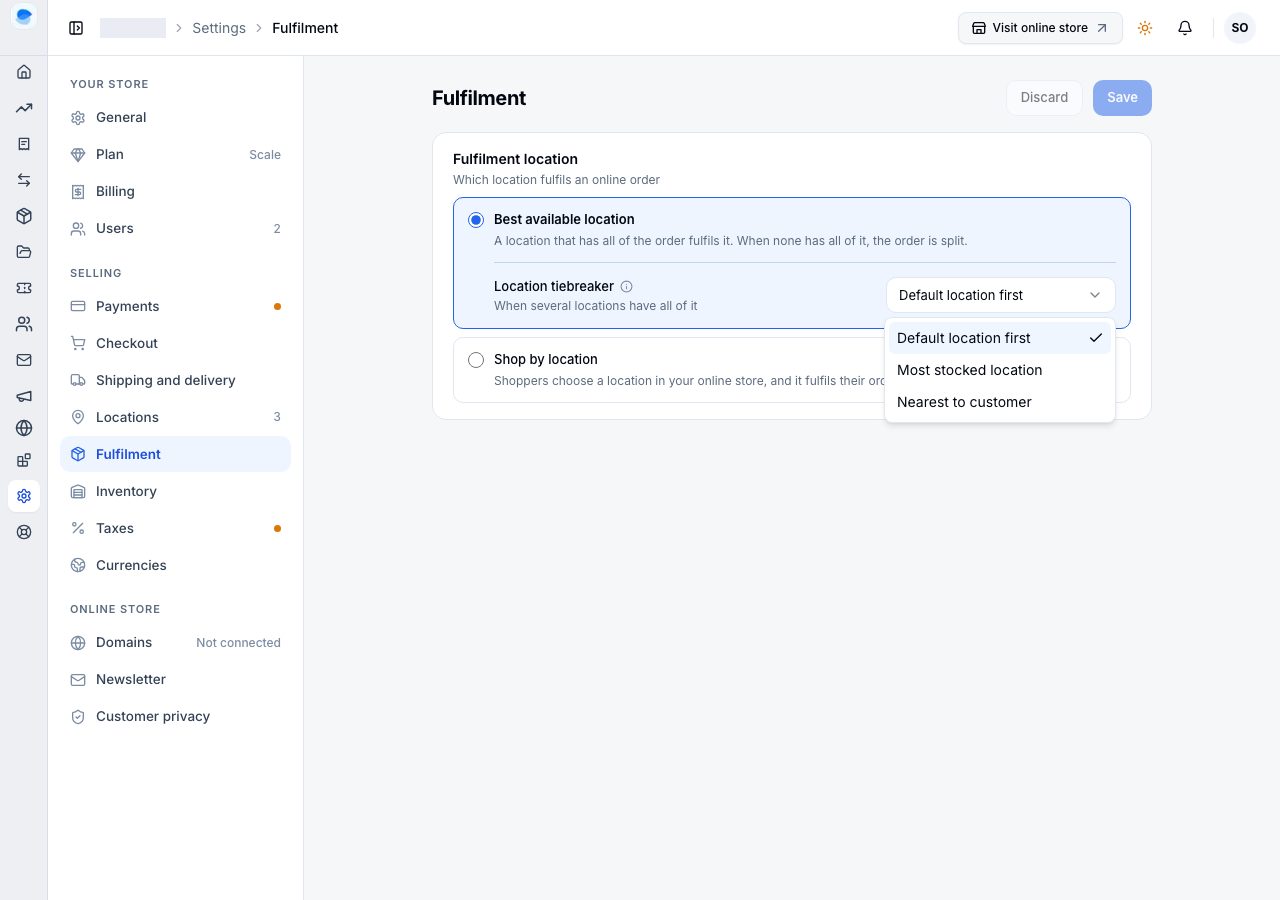Open Users settings
The width and height of the screenshot is (1280, 900).
coord(175,228)
